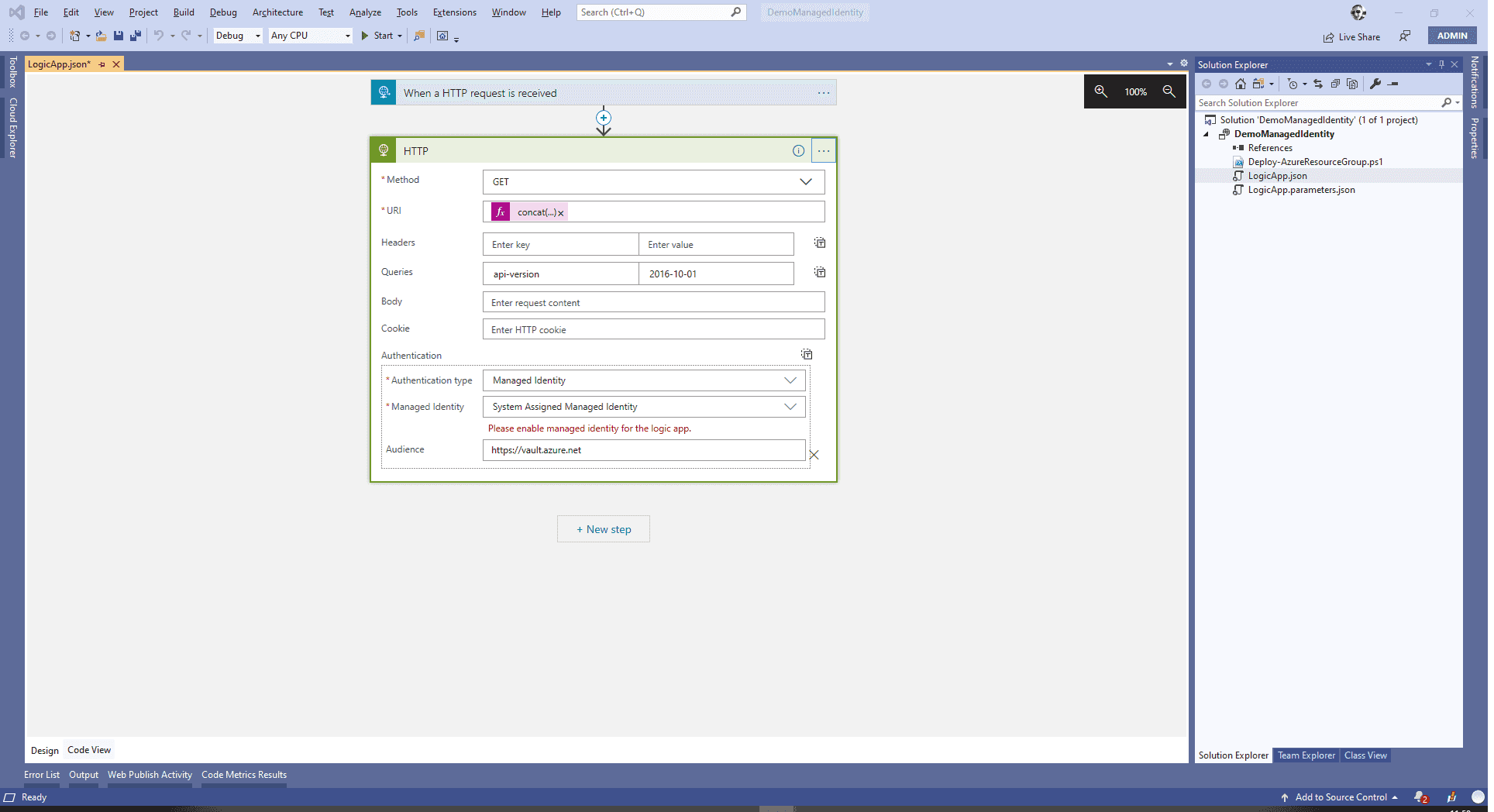Go to Home in Solution Explorer

(x=1241, y=84)
